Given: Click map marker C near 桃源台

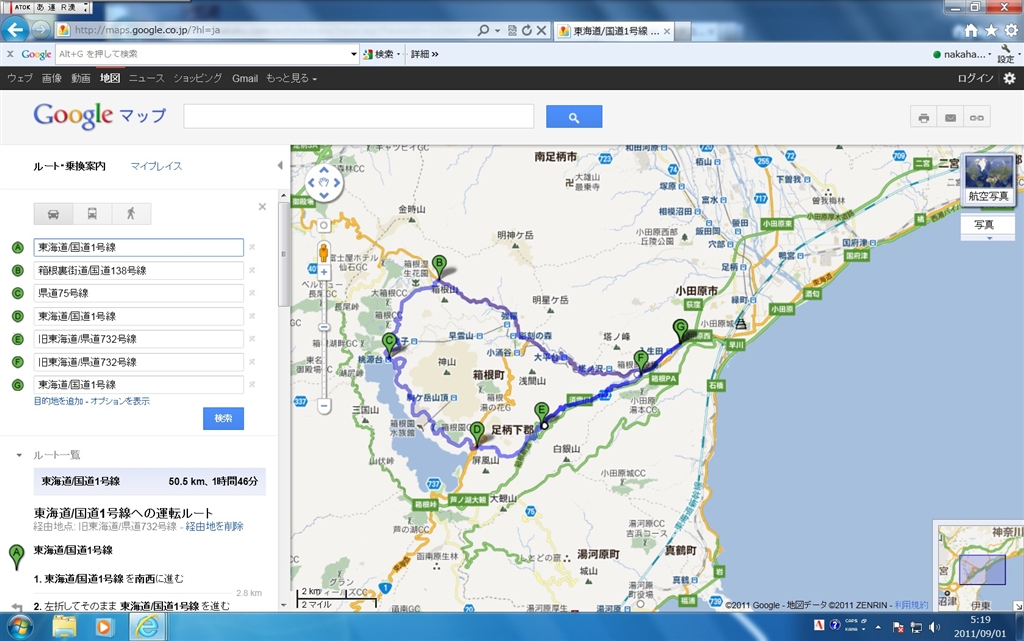Looking at the screenshot, I should (389, 345).
